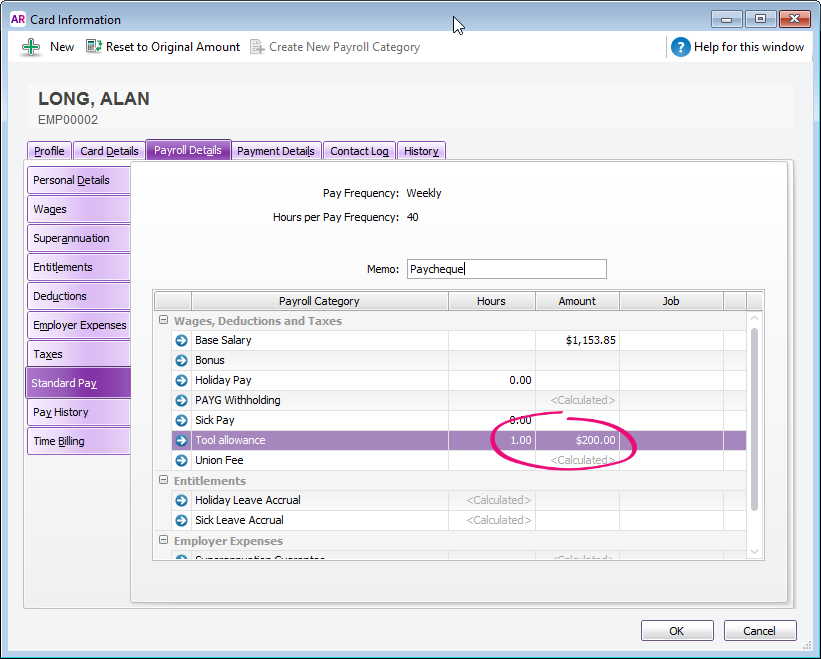
Task: Click the arrow next to Union Fee
Action: click(x=181, y=460)
